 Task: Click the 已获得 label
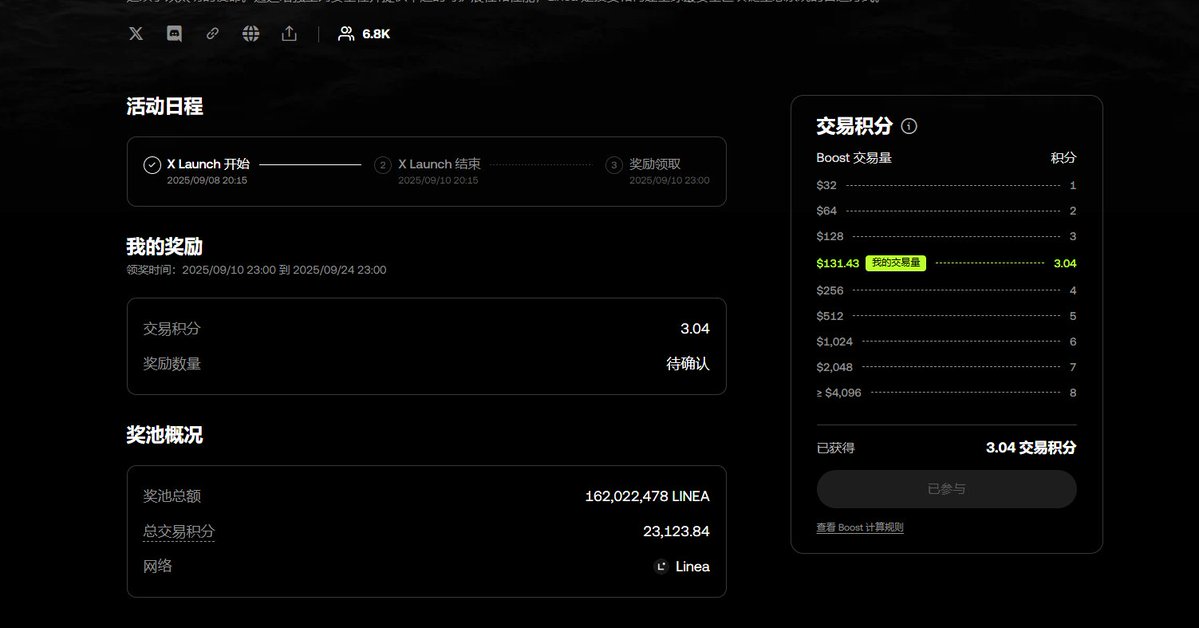click(x=836, y=448)
